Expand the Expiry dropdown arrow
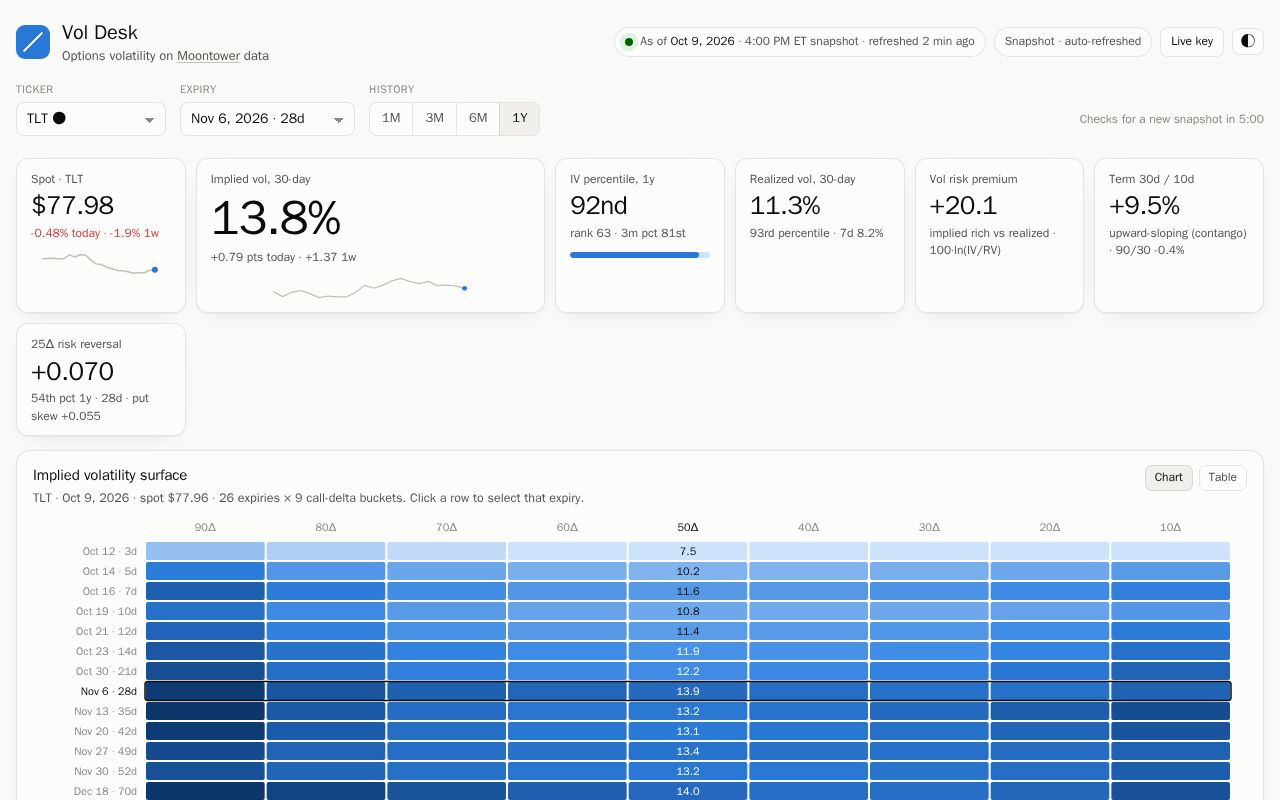Screen dimensions: 1280x800 (338, 120)
